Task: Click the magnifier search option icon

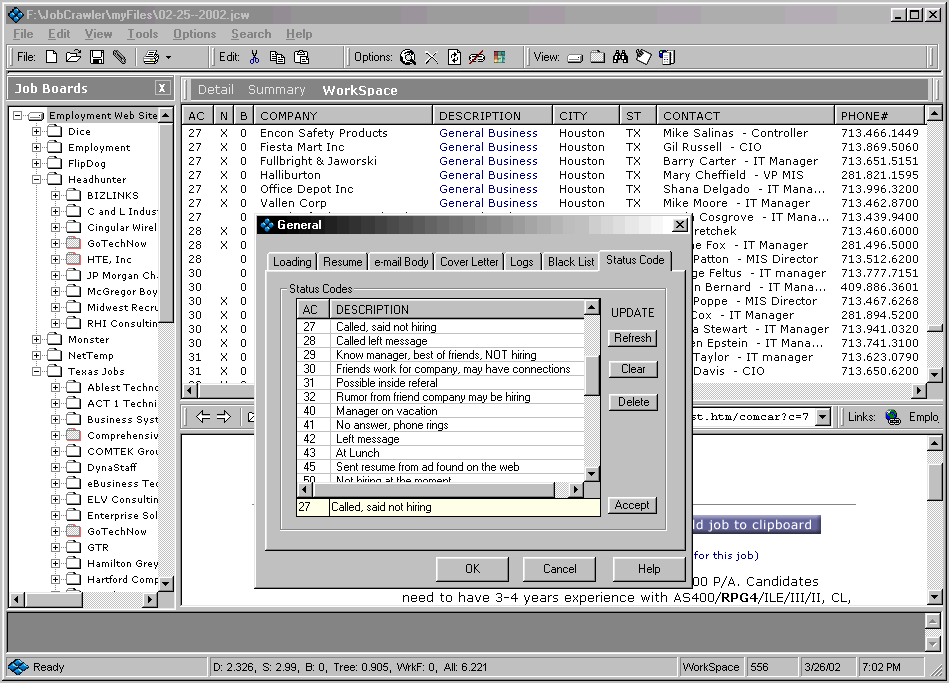Action: pos(409,57)
